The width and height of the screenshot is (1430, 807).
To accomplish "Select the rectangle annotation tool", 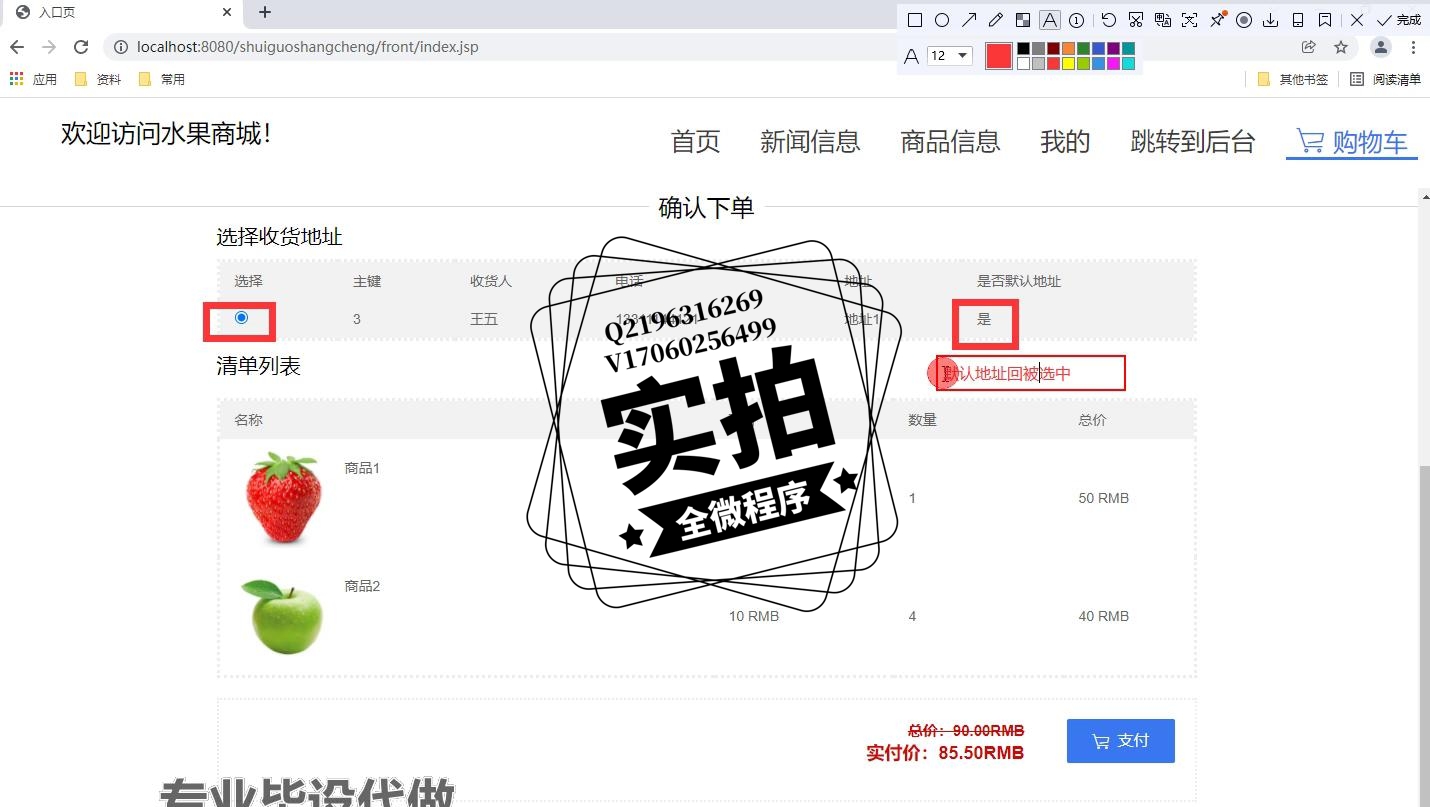I will click(x=914, y=20).
